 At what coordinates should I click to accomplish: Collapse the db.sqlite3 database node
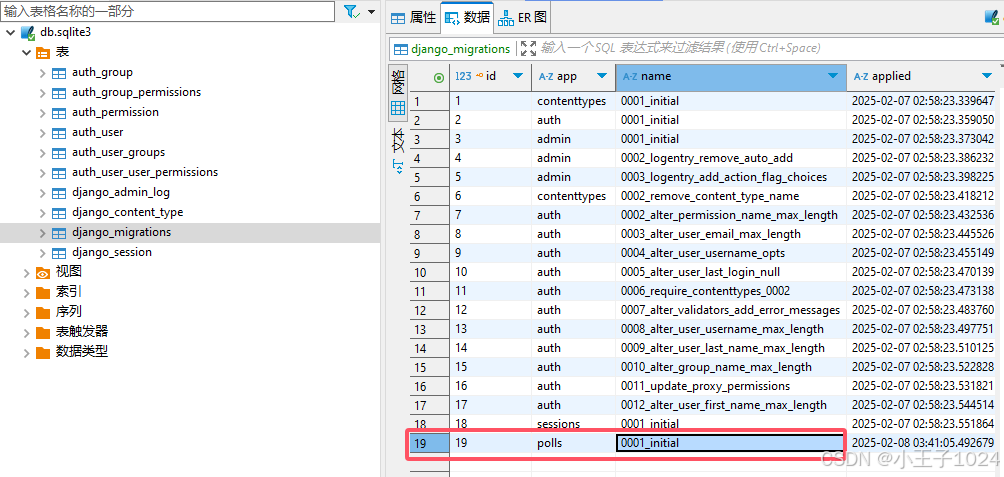point(10,33)
